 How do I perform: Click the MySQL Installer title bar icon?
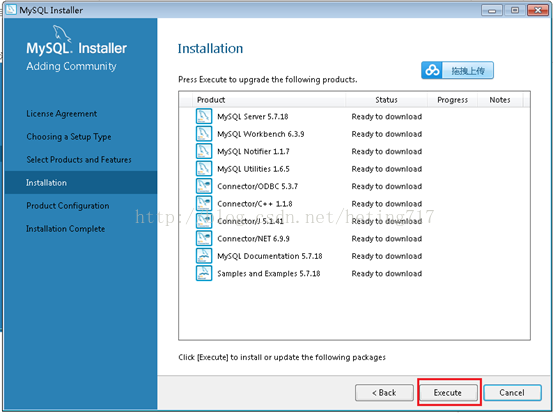point(11,10)
